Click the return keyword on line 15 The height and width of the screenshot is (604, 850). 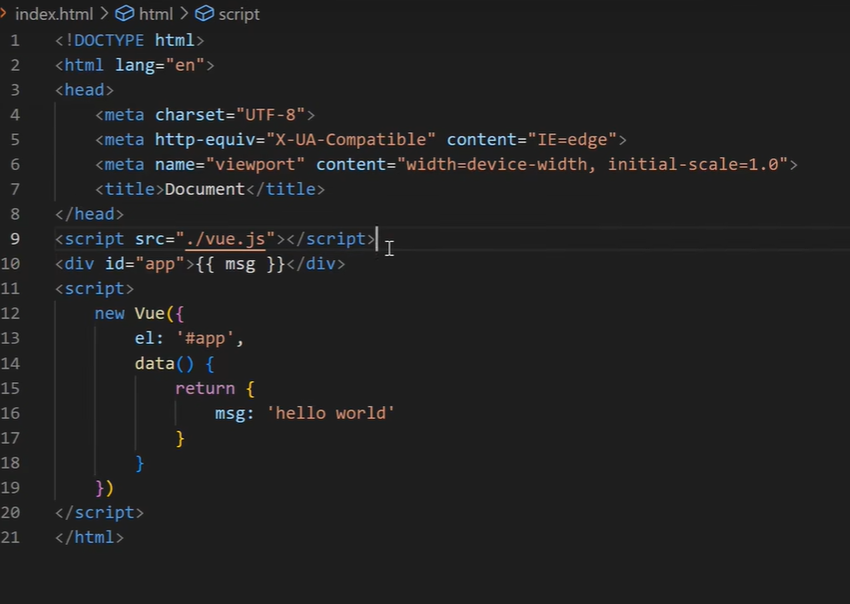click(205, 389)
